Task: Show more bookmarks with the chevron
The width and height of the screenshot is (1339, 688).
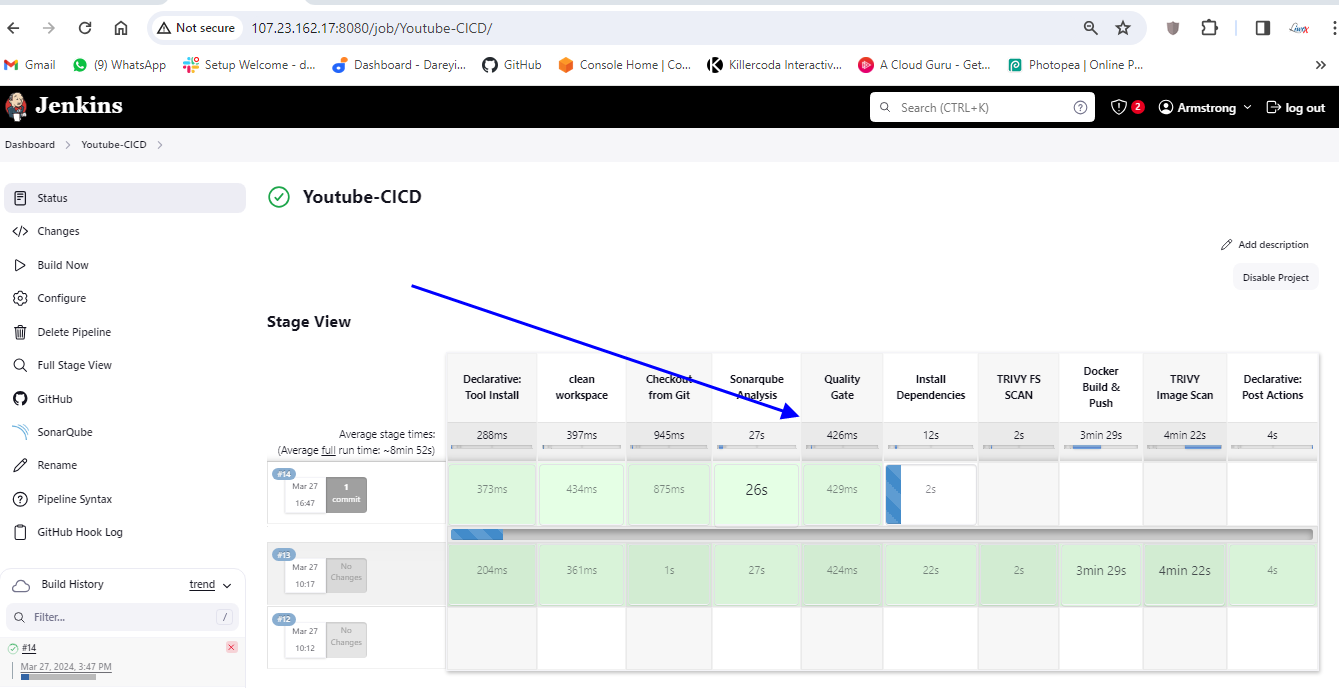Action: pos(1320,65)
